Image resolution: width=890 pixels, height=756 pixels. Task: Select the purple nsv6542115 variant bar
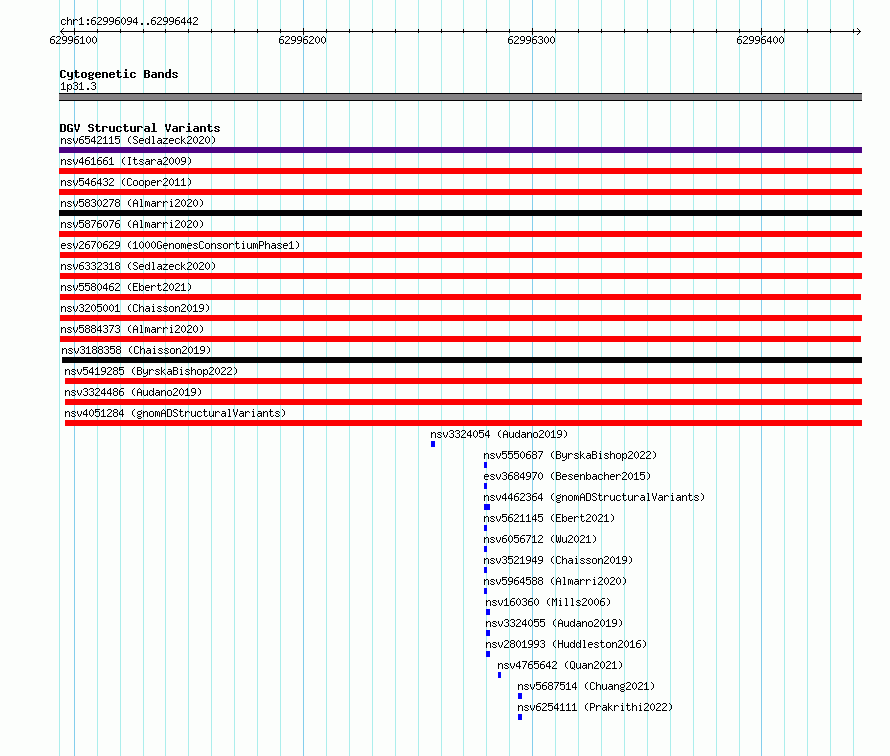click(460, 150)
